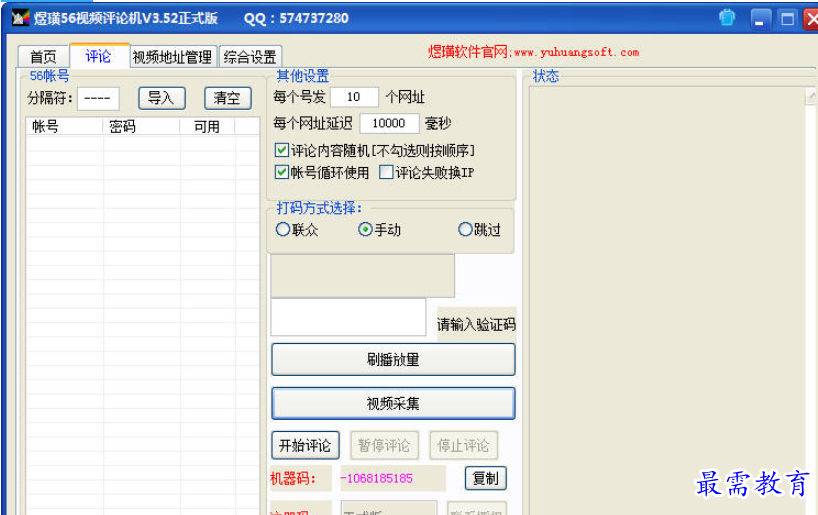
Task: Minimize the window
Action: coord(761,19)
